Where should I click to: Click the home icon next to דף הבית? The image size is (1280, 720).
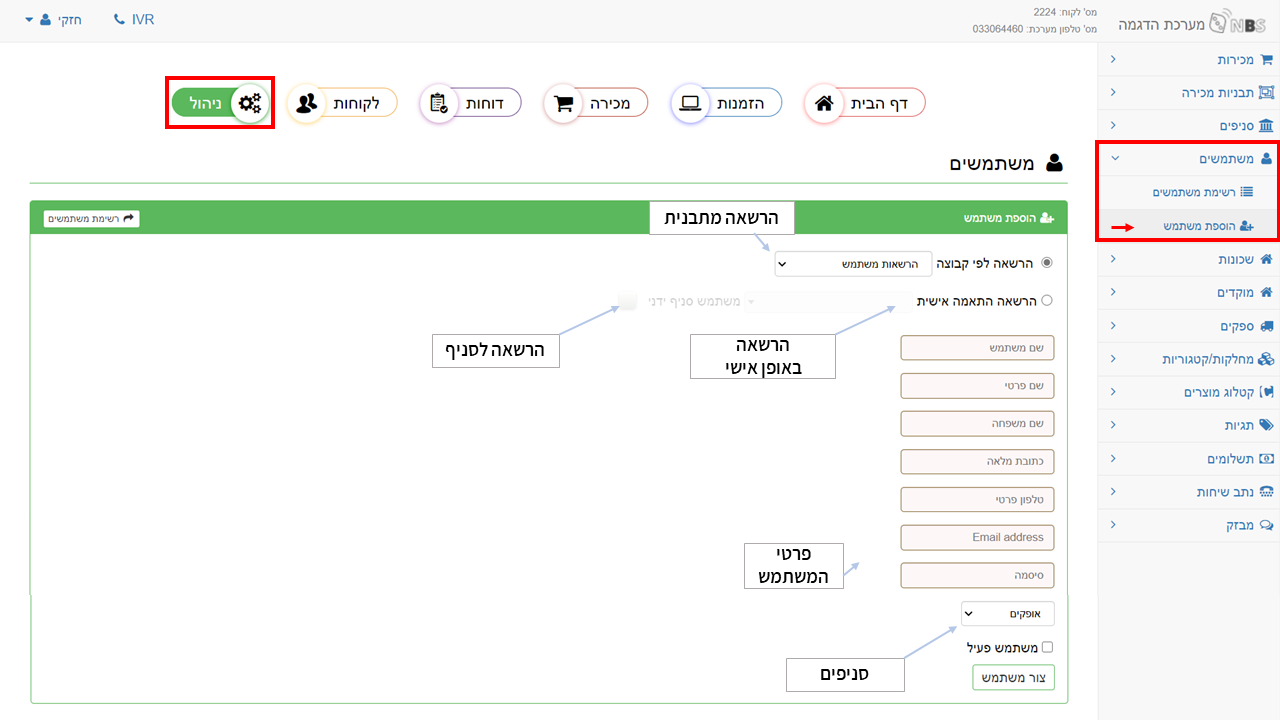pyautogui.click(x=824, y=103)
